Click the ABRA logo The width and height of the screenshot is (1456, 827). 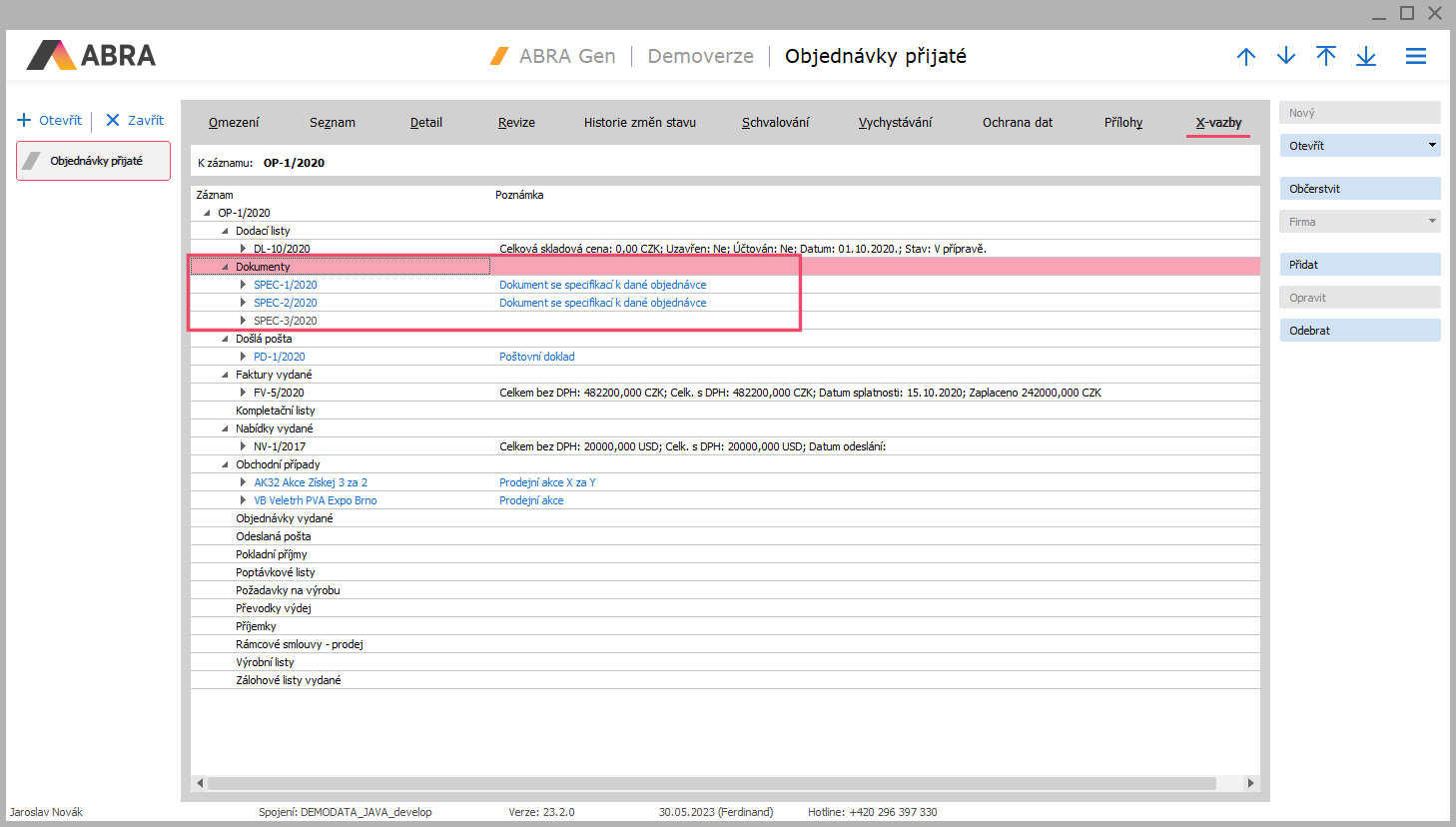92,55
